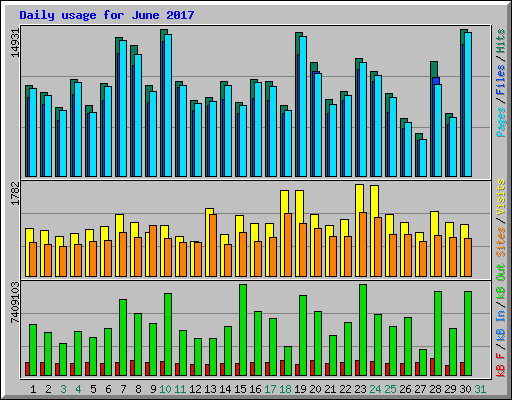The width and height of the screenshot is (512, 400).
Task: Click the cyan pages bar for day 27
Action: [423, 158]
